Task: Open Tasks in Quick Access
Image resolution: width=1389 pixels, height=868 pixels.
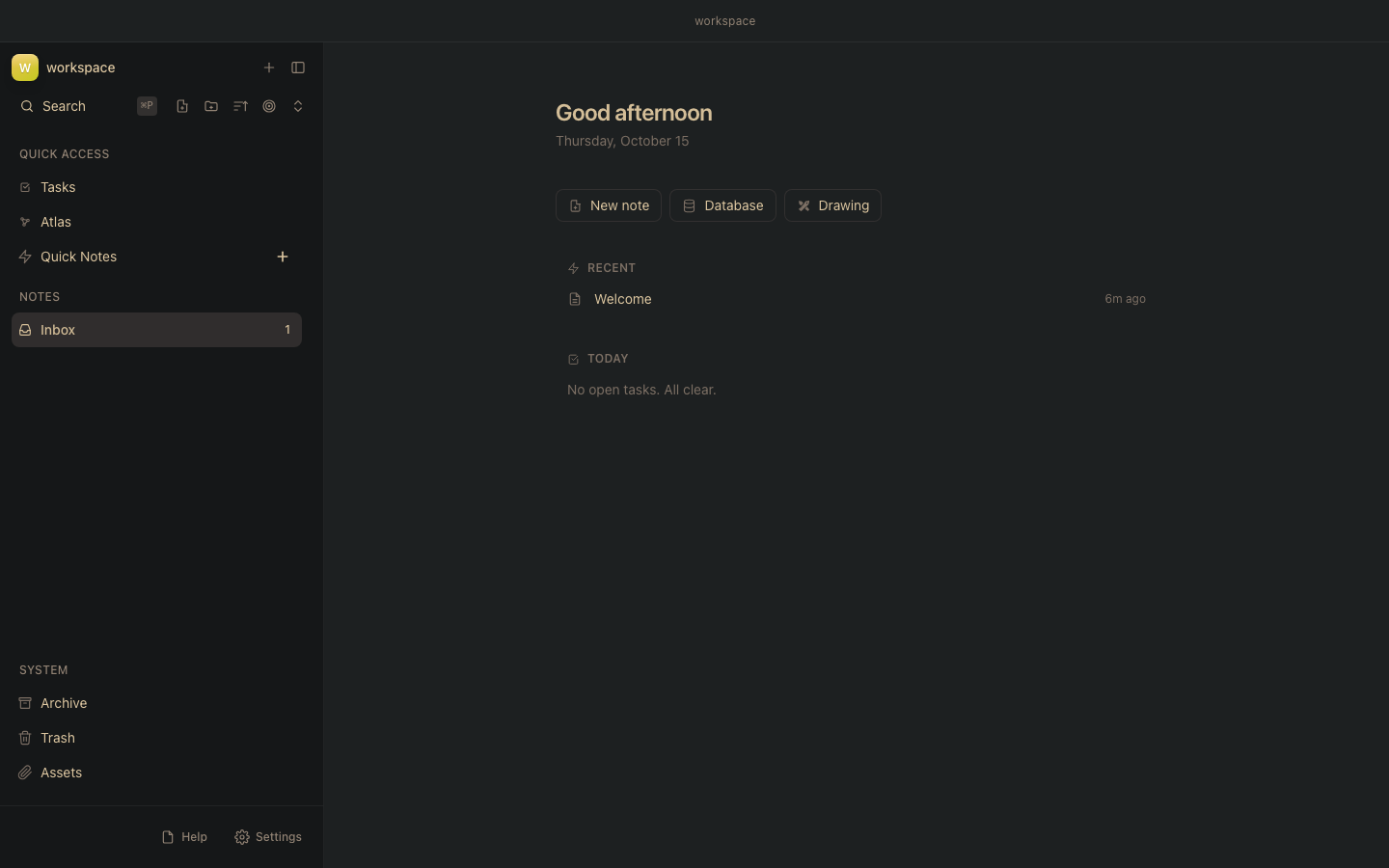Action: [x=156, y=187]
